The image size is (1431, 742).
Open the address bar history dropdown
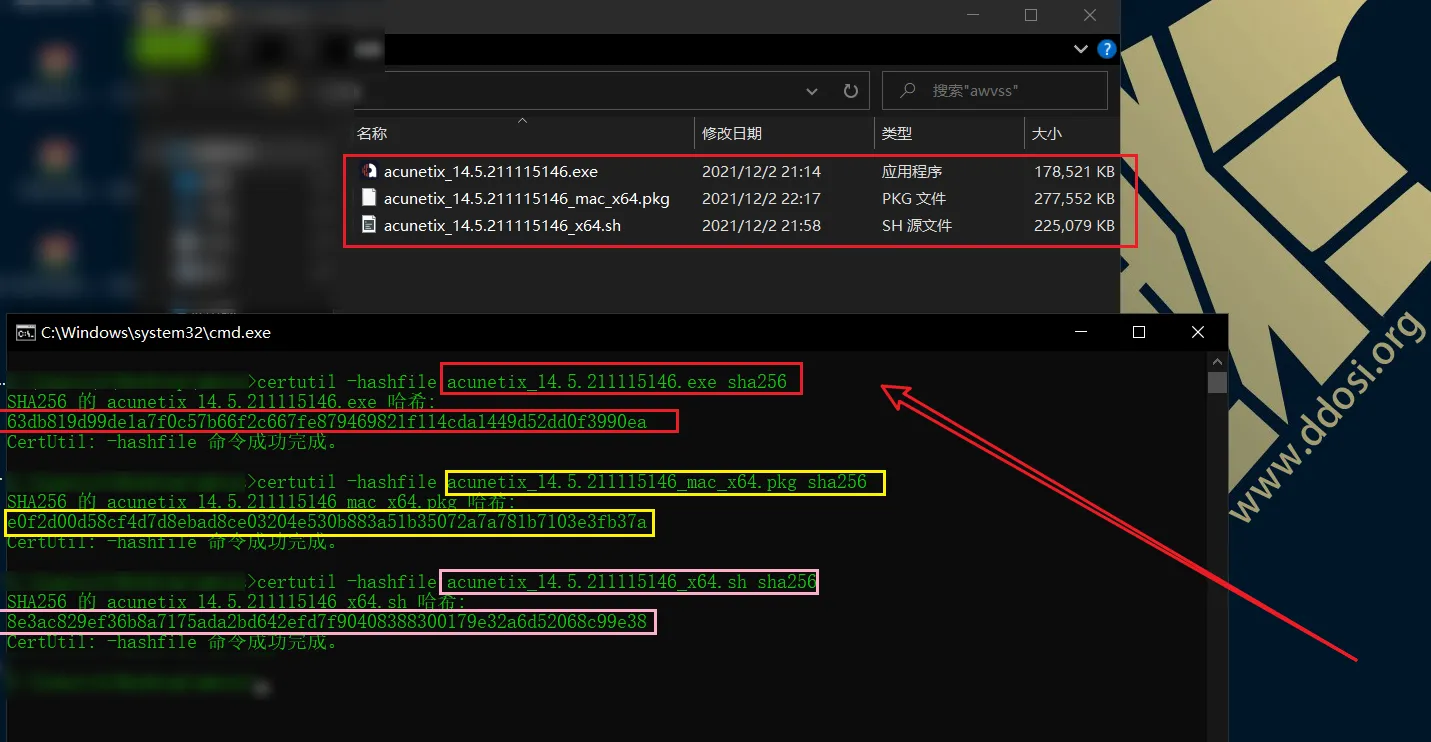tap(813, 91)
